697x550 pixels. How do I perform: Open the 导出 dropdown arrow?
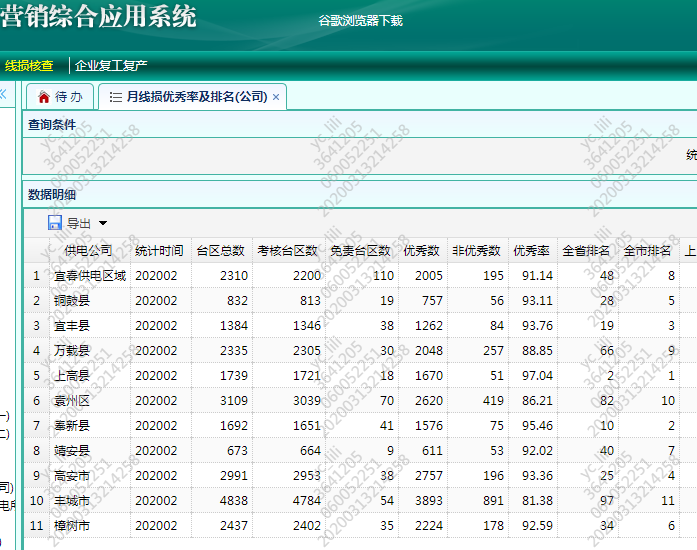pyautogui.click(x=103, y=223)
